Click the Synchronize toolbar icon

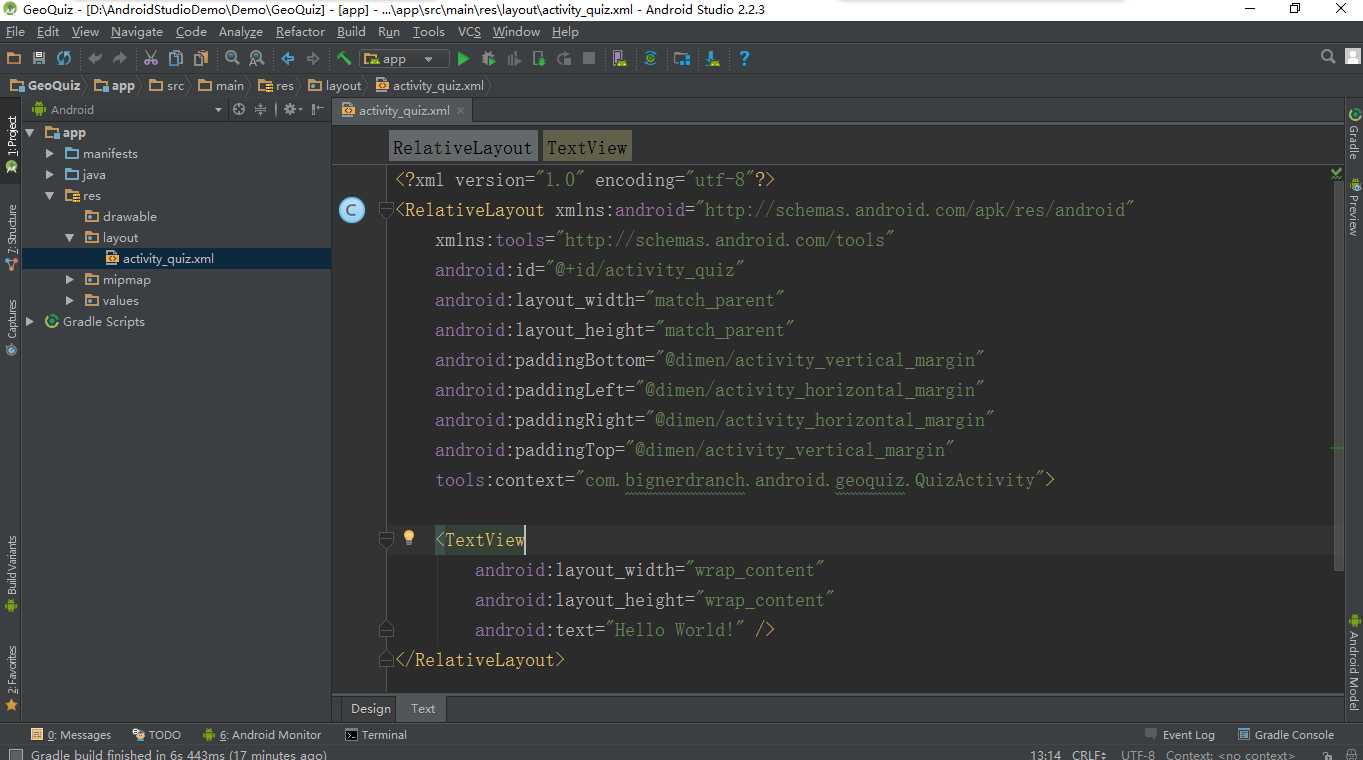(x=64, y=59)
